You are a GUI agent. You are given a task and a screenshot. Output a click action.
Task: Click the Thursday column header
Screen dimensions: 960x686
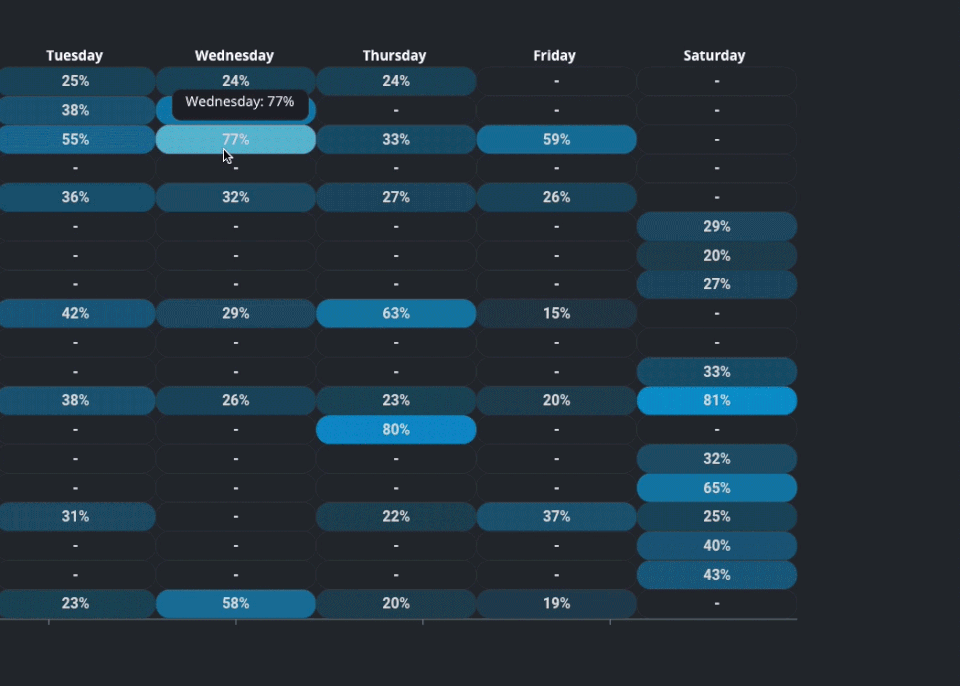point(395,56)
